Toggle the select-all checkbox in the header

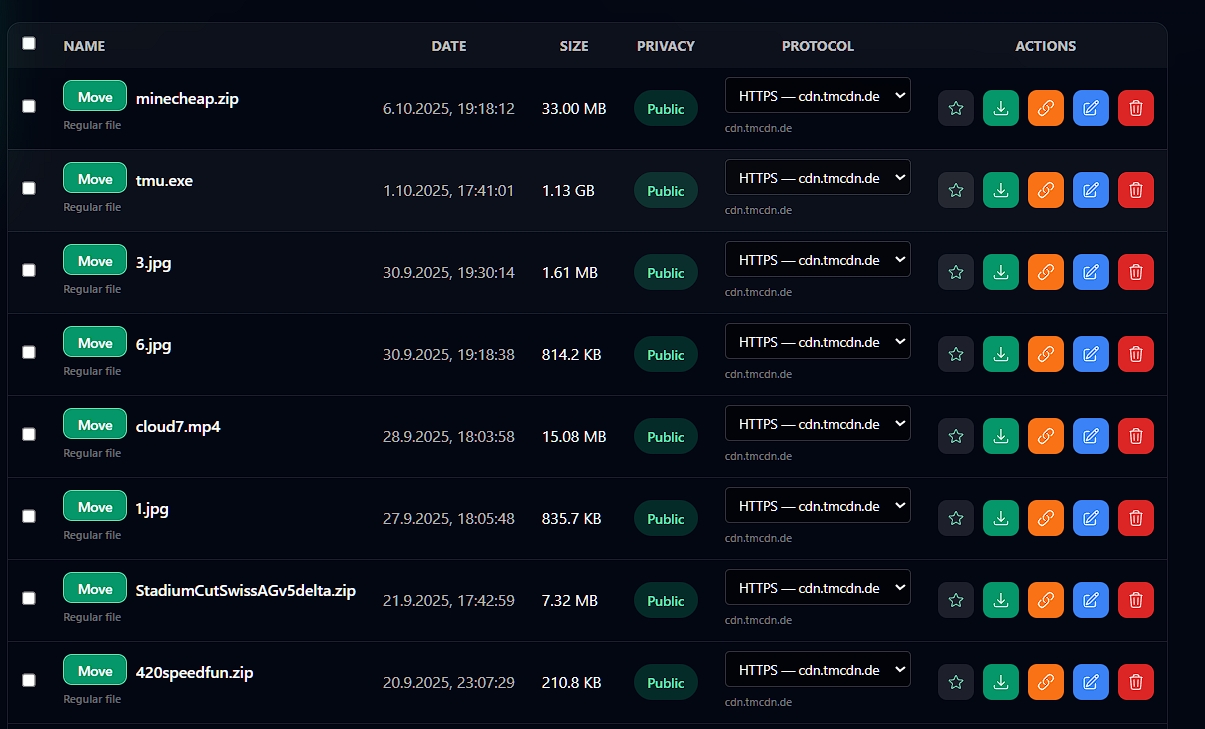click(x=29, y=43)
